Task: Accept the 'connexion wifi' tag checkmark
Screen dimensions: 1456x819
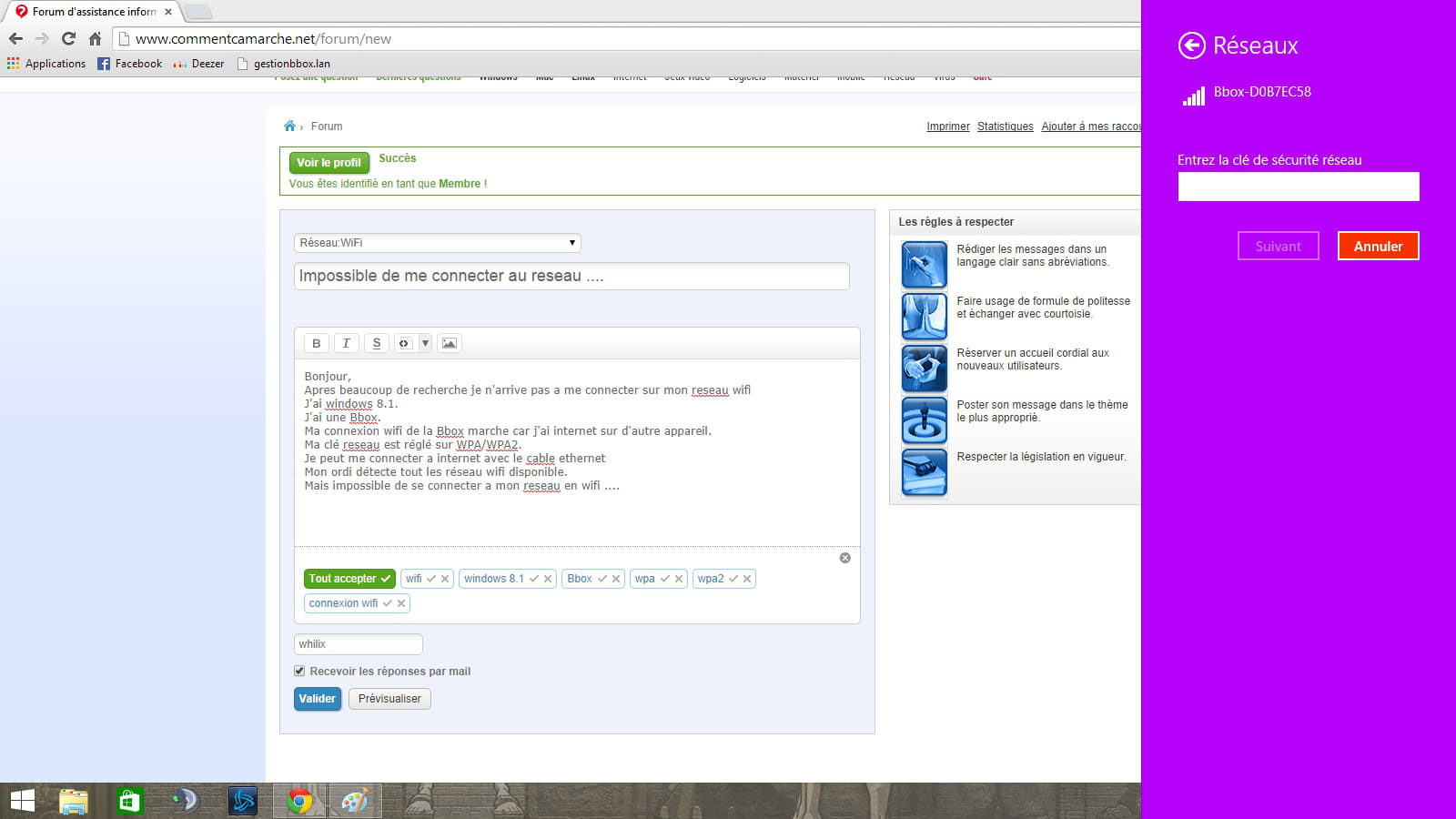Action: 388,603
